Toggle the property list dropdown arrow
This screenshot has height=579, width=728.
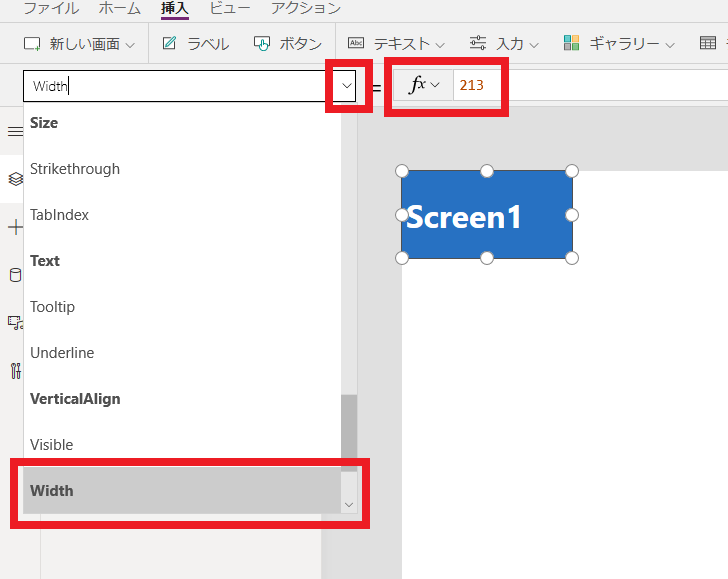coord(346,86)
